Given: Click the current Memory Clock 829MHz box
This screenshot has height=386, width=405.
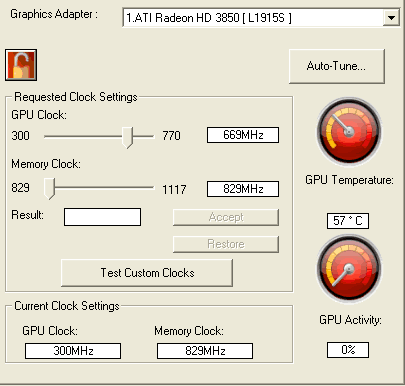Looking at the screenshot, I should coord(205,351).
